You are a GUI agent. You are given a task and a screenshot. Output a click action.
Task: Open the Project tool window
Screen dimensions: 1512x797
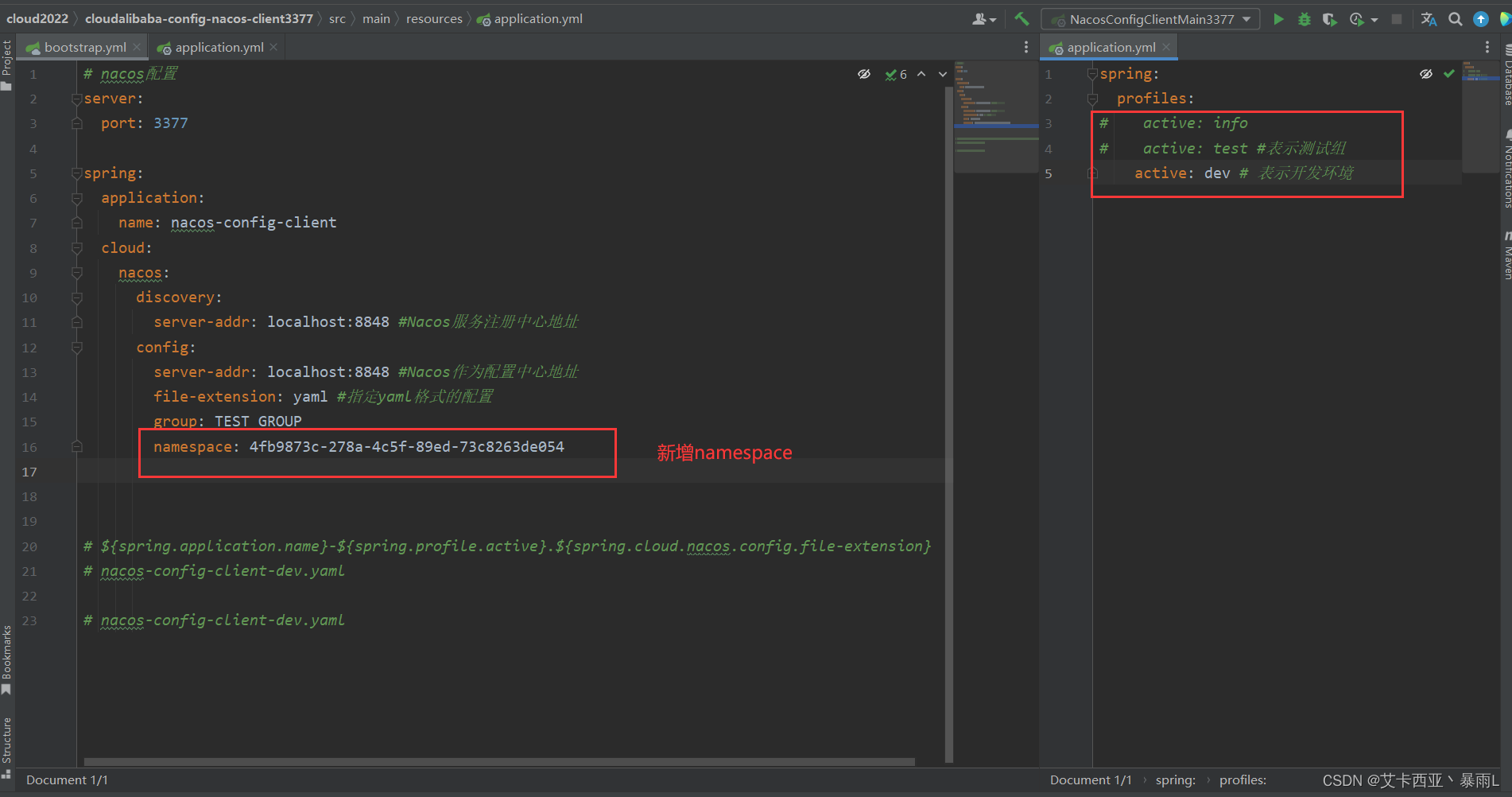coord(6,65)
